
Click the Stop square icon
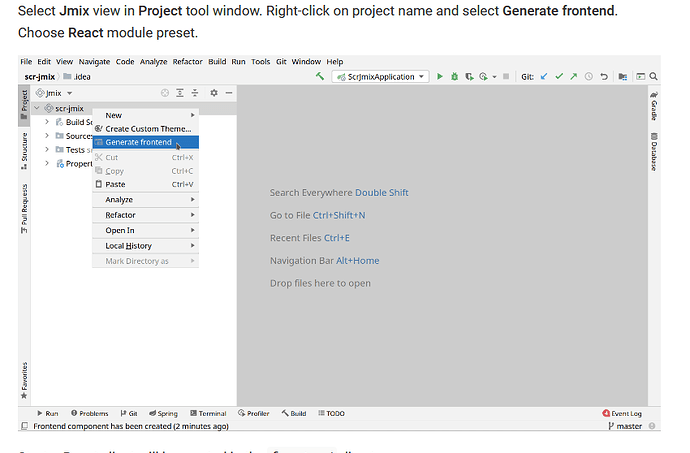point(506,77)
